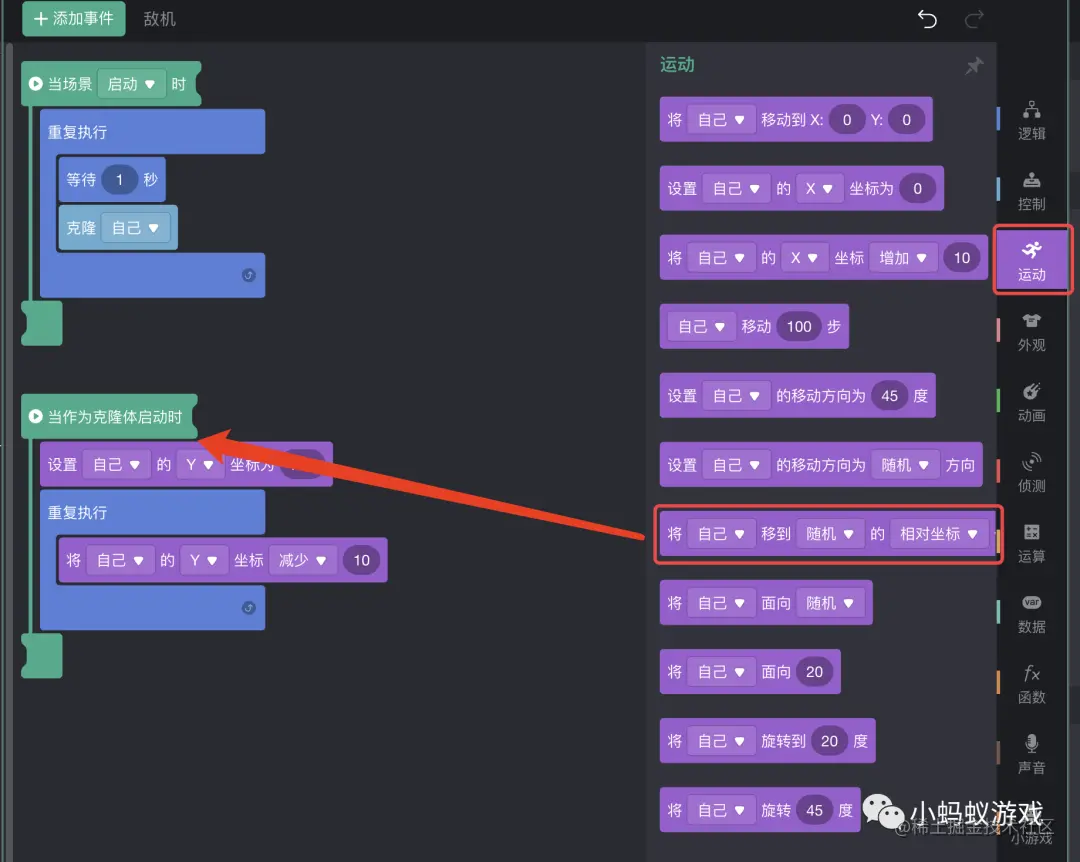Click the redo arrow icon
The image size is (1080, 862).
(x=973, y=19)
